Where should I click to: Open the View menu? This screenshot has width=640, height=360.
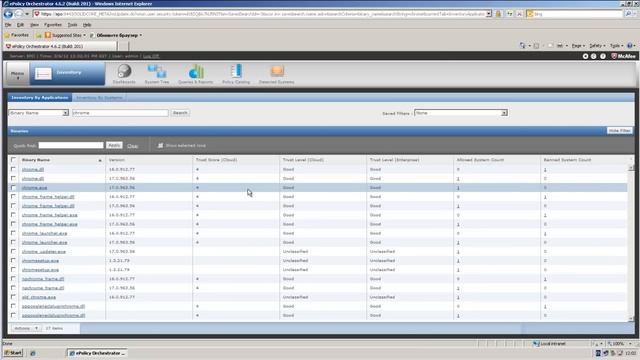click(x=34, y=25)
